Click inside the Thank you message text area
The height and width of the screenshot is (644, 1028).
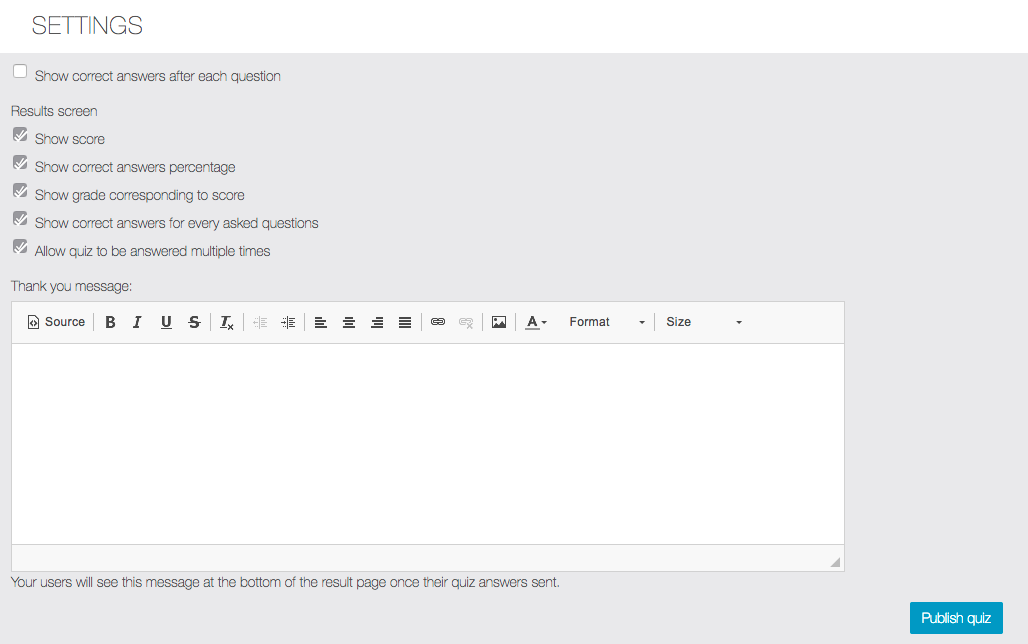tap(427, 443)
